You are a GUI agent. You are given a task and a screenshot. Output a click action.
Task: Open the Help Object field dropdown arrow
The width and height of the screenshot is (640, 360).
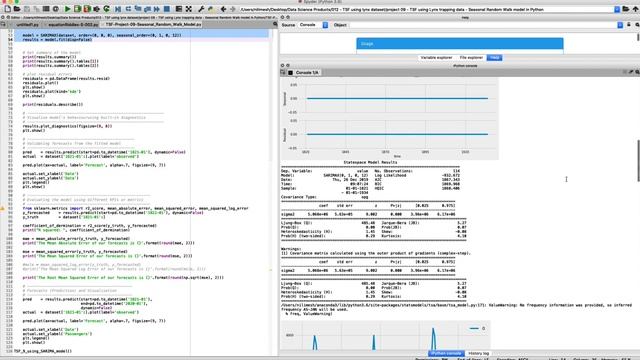coord(620,25)
